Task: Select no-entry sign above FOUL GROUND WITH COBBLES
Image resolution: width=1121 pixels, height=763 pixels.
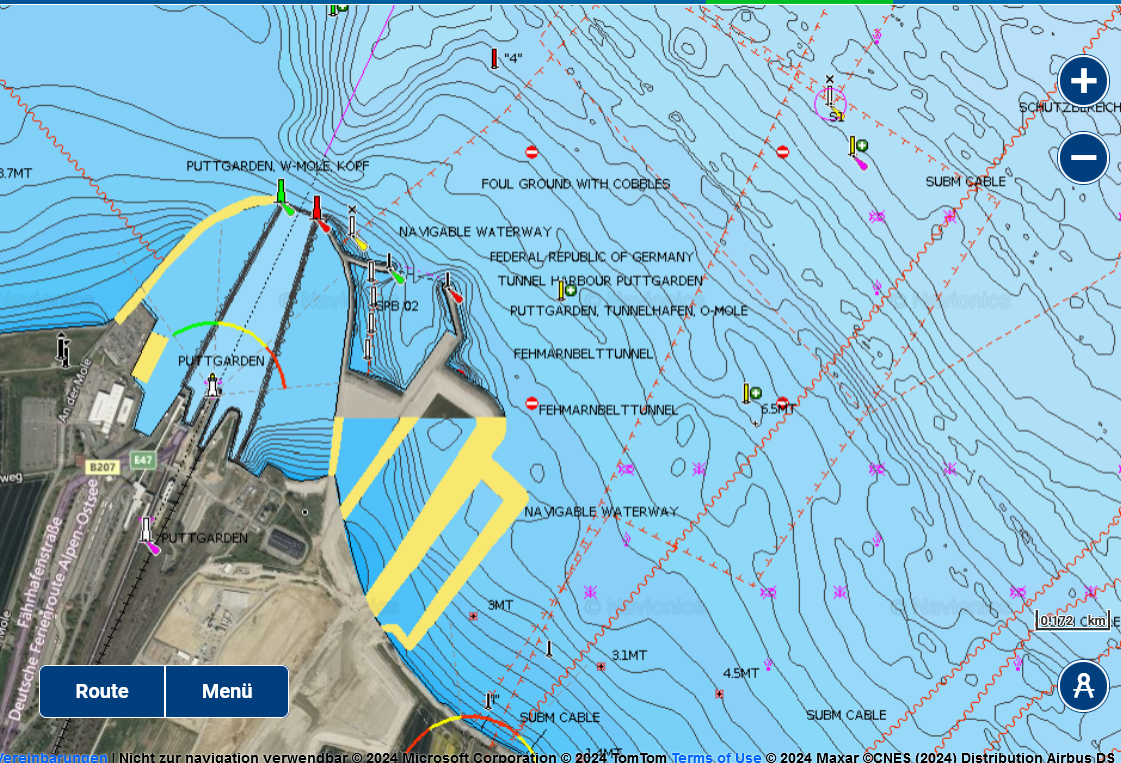Action: [x=532, y=152]
